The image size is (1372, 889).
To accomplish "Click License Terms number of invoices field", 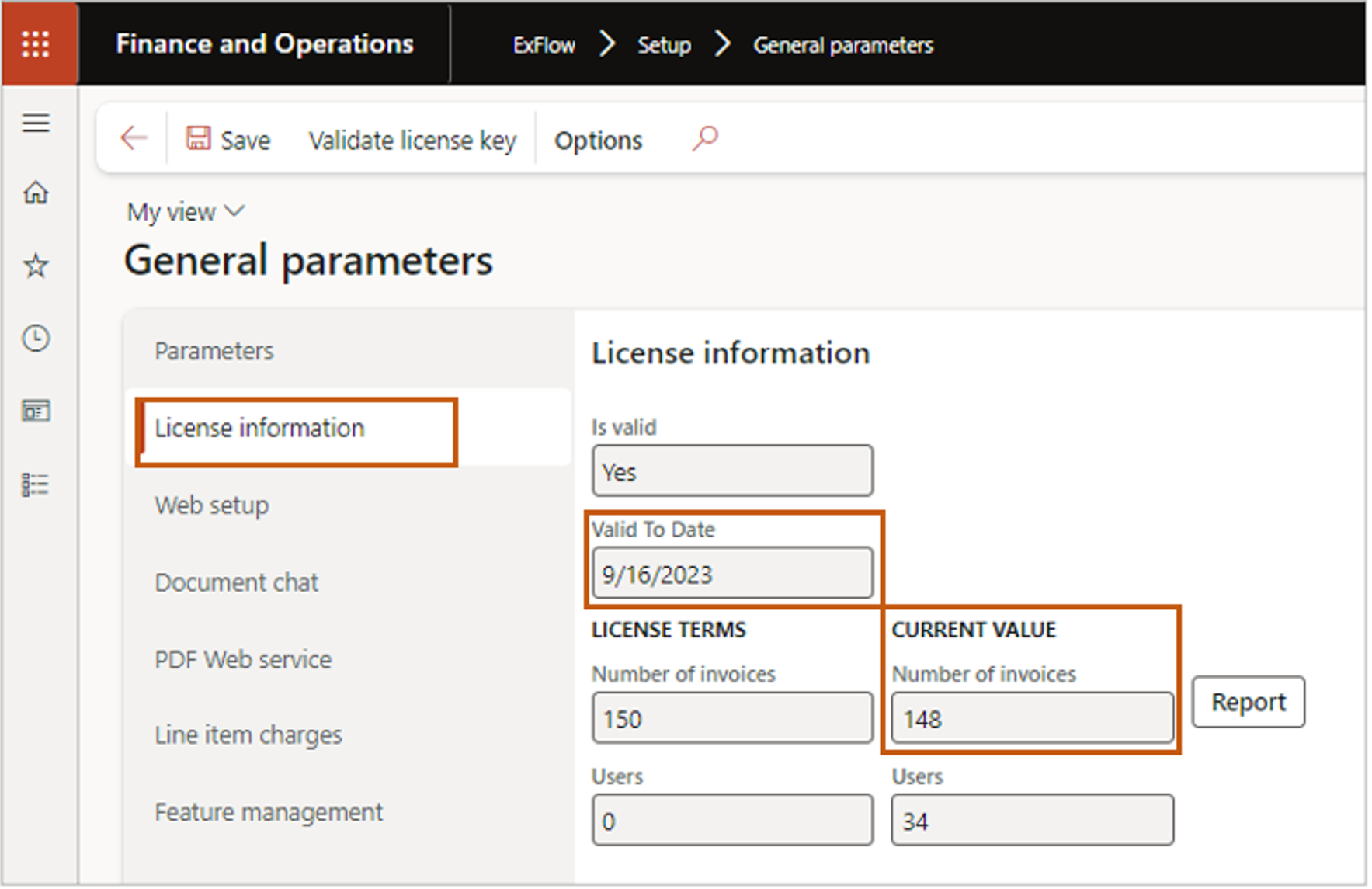I will [732, 717].
